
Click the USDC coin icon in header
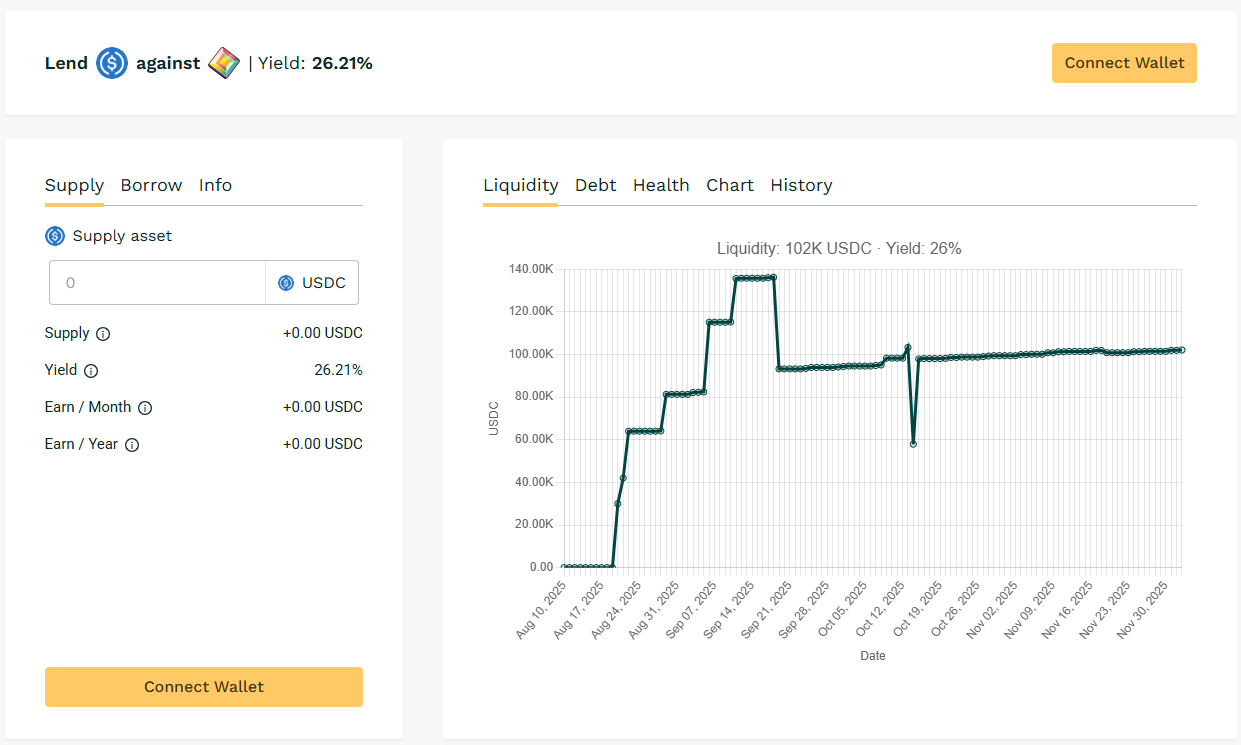point(112,63)
